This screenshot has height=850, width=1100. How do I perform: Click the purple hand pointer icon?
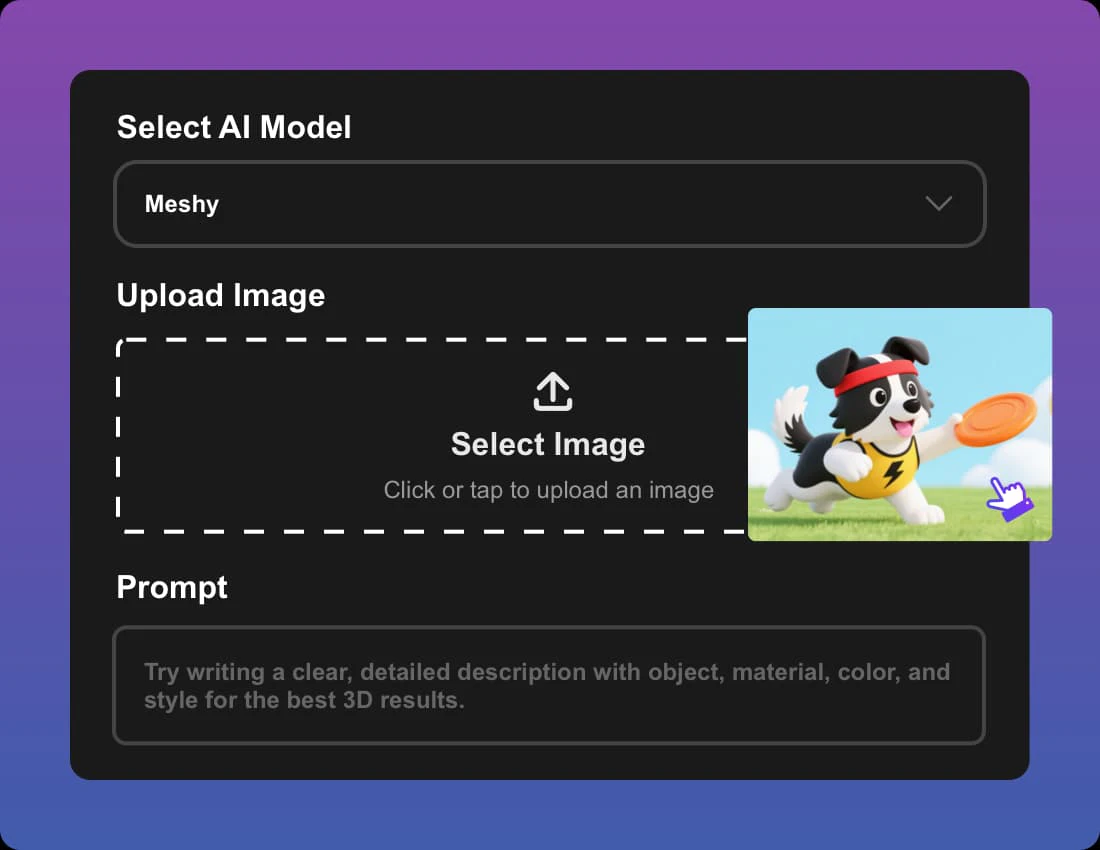point(1009,498)
